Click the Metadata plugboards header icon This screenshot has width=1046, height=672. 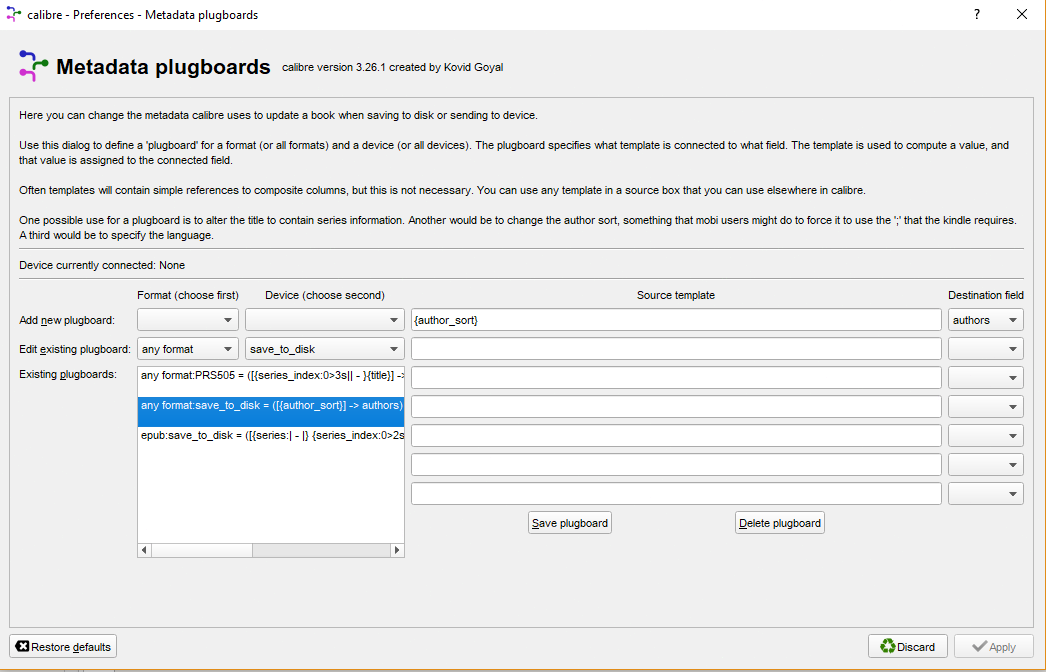click(33, 66)
